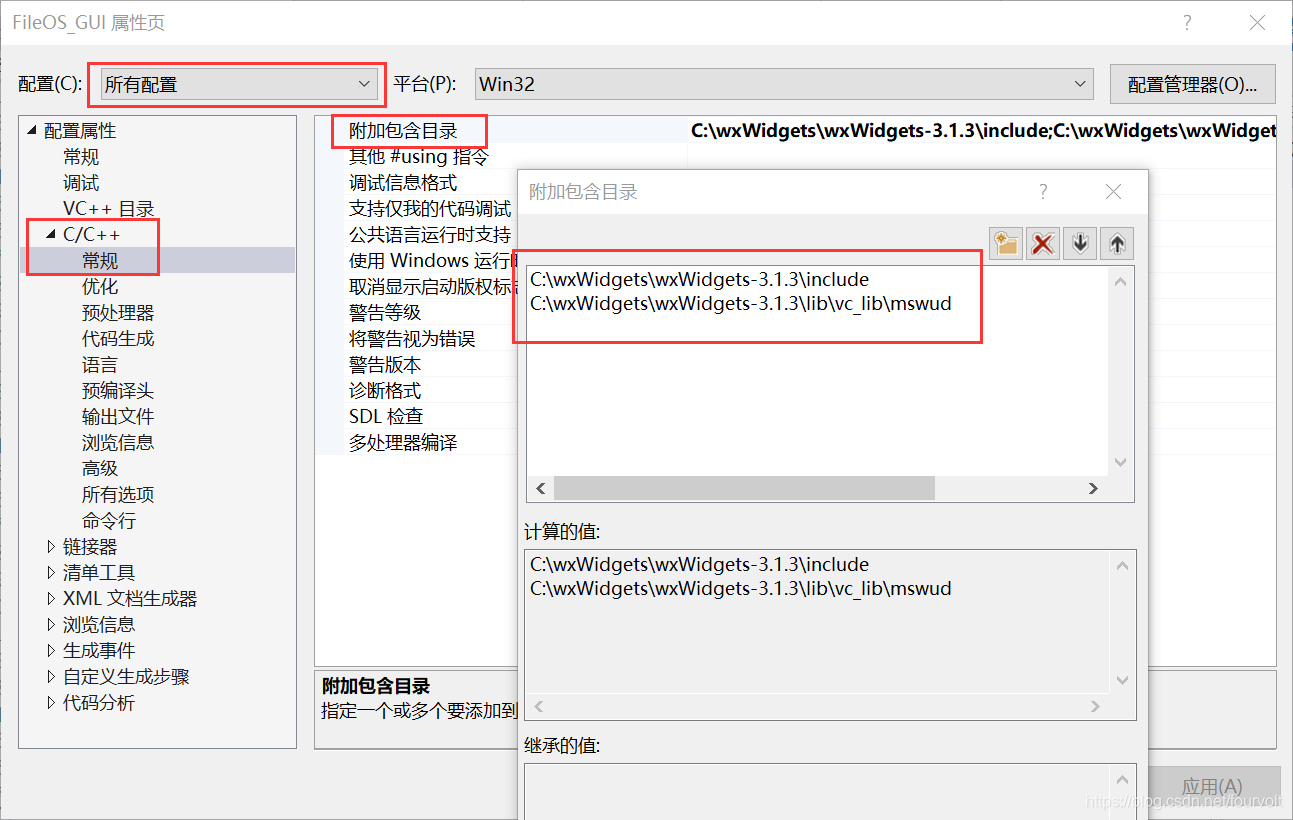Select 所有选项 in the tree
Viewport: 1293px width, 820px height.
[118, 495]
